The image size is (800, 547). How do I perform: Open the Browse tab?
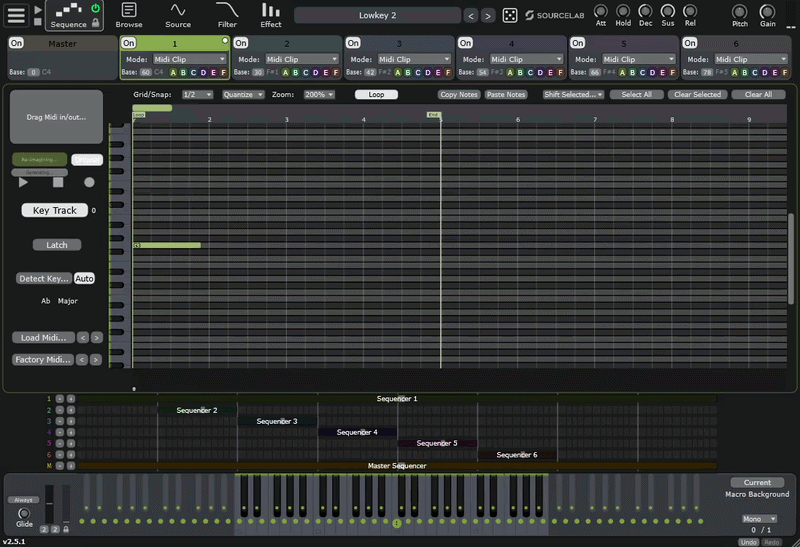tap(129, 15)
